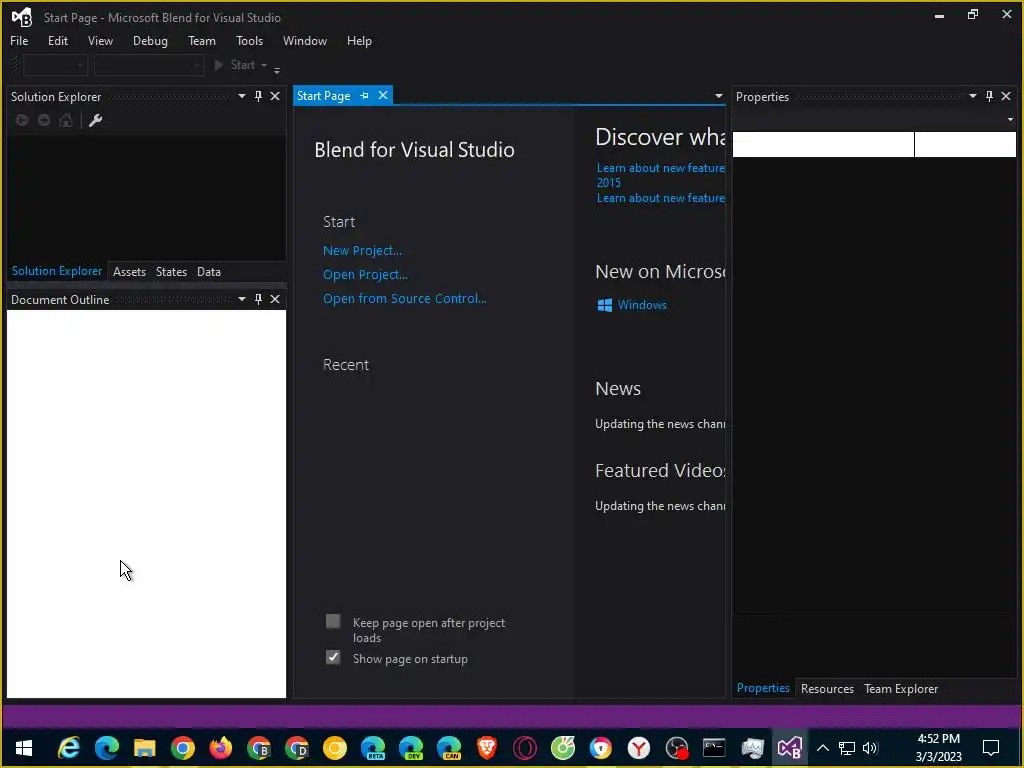Switch to the Data tab
Viewport: 1024px width, 768px height.
(x=209, y=272)
